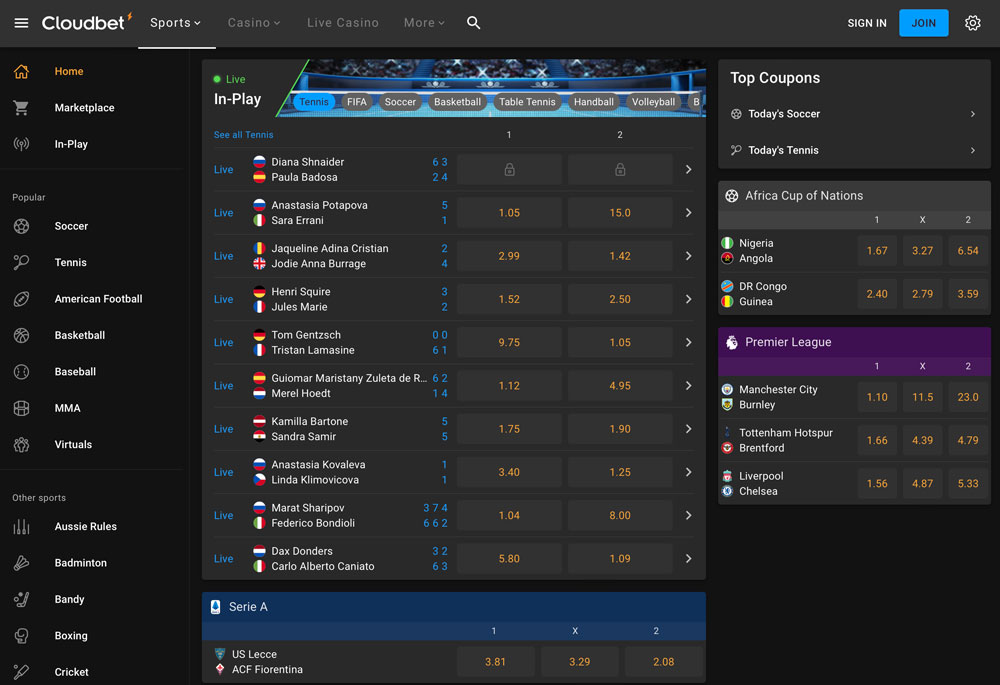Select Manchester City vs Burnley draw 11.5

pos(922,397)
